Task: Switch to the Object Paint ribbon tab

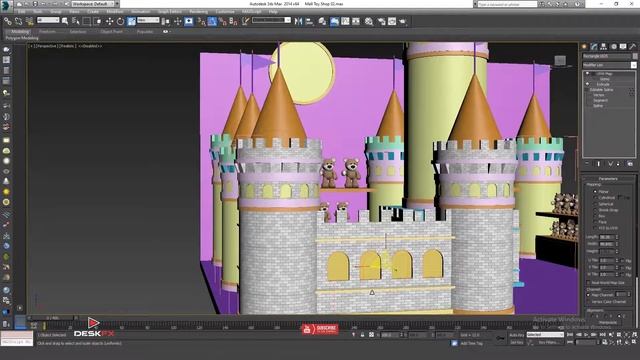Action: point(111,31)
